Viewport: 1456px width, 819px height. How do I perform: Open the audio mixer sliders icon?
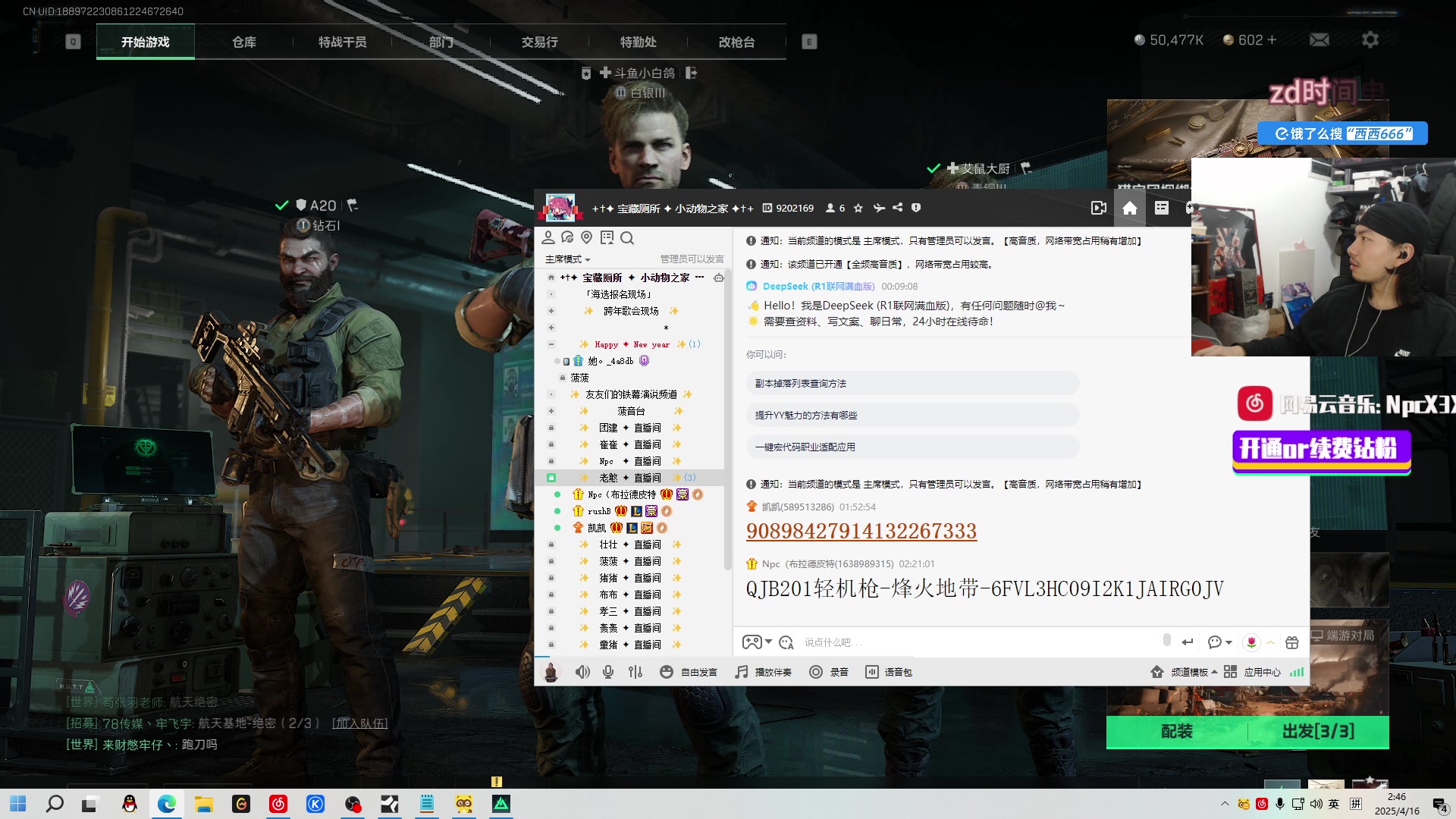(x=635, y=672)
